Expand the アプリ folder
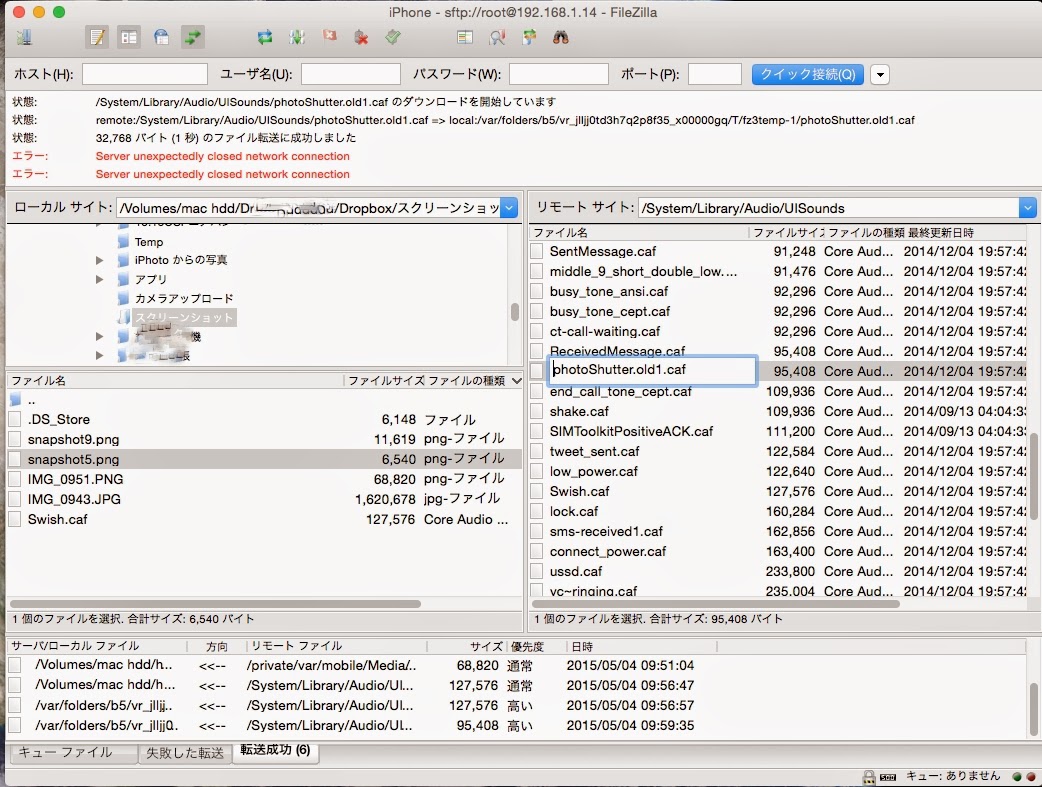The width and height of the screenshot is (1042, 787). point(100,279)
